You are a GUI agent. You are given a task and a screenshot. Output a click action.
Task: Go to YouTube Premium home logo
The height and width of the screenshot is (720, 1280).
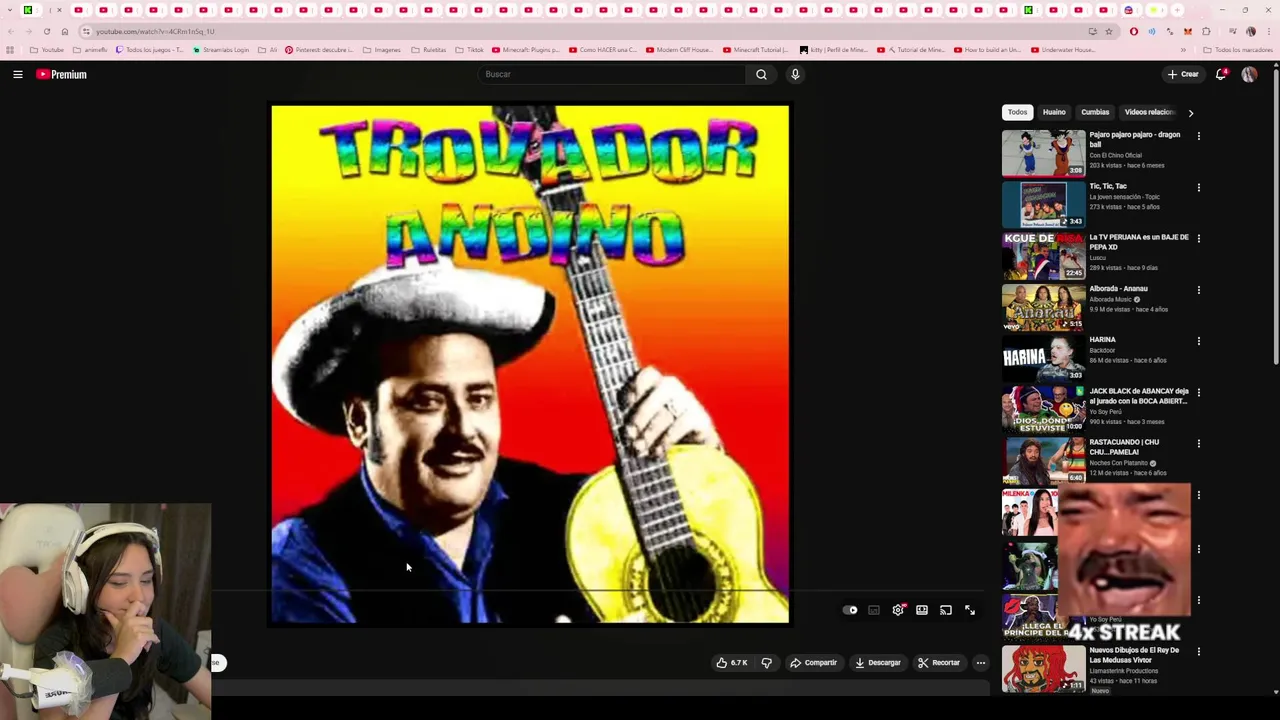(62, 74)
